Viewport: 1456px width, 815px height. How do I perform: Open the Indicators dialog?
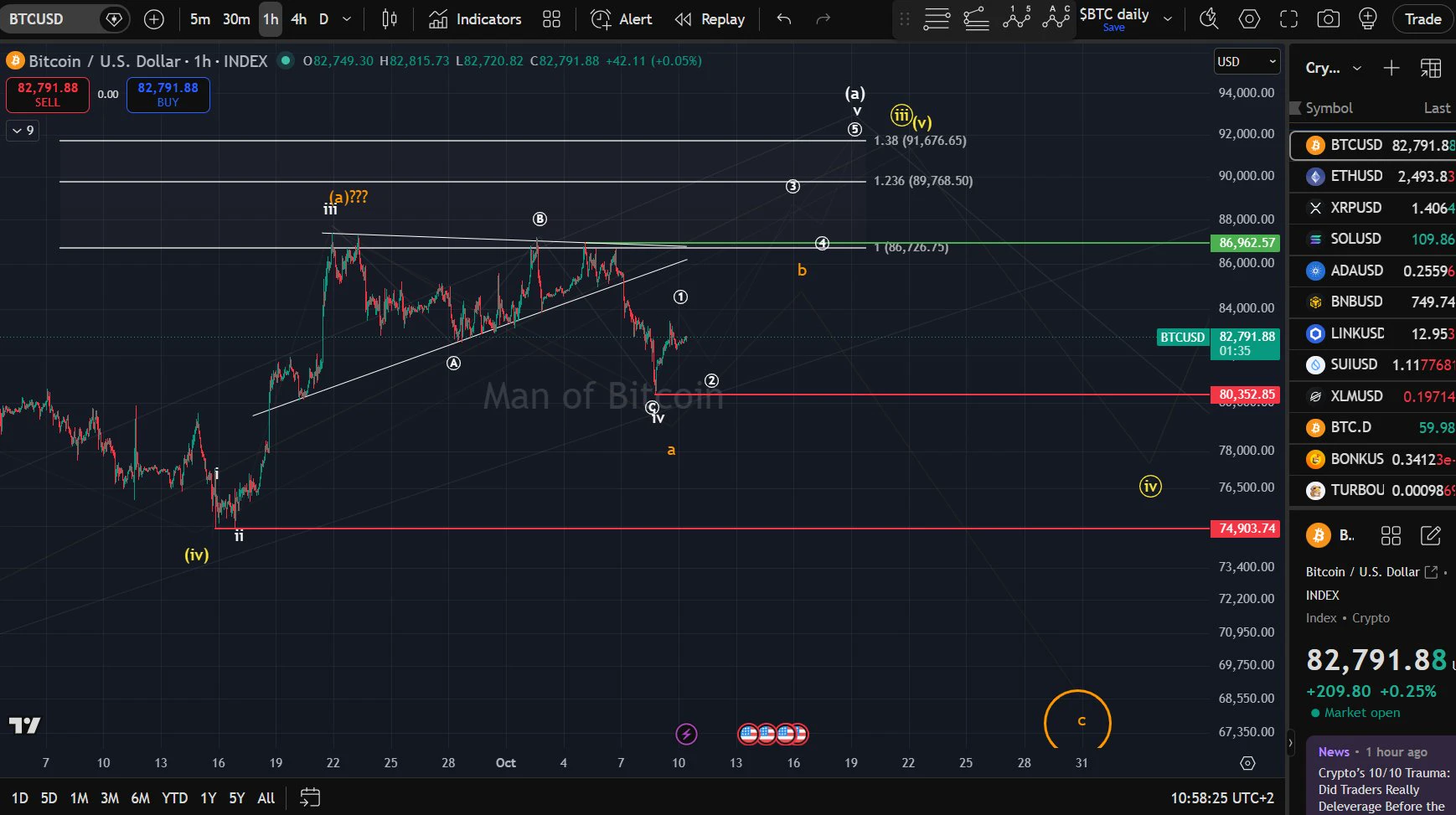(475, 19)
